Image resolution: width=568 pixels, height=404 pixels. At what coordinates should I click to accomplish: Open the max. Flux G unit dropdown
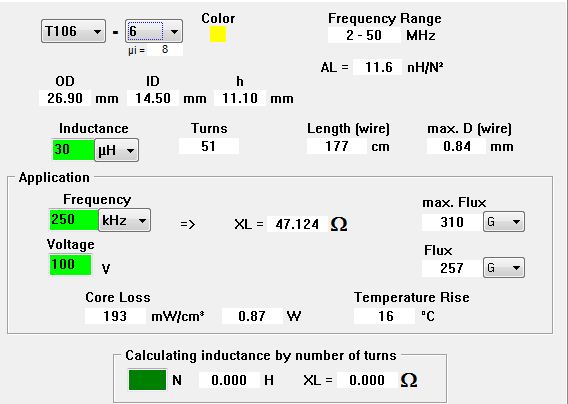(504, 222)
